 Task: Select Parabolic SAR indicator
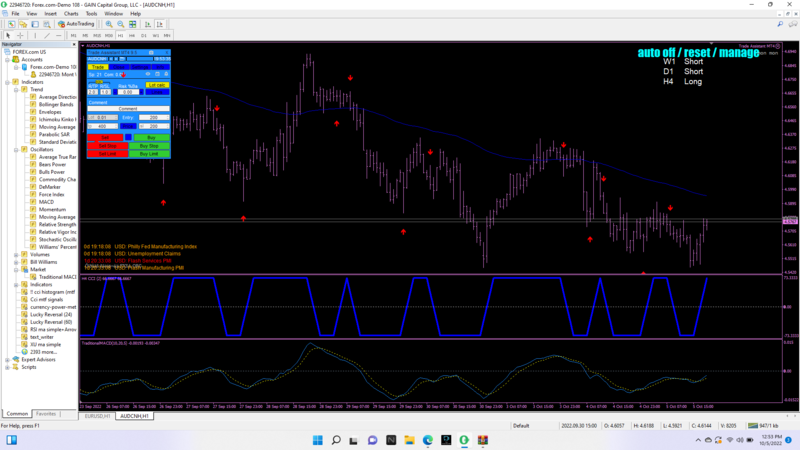54,135
